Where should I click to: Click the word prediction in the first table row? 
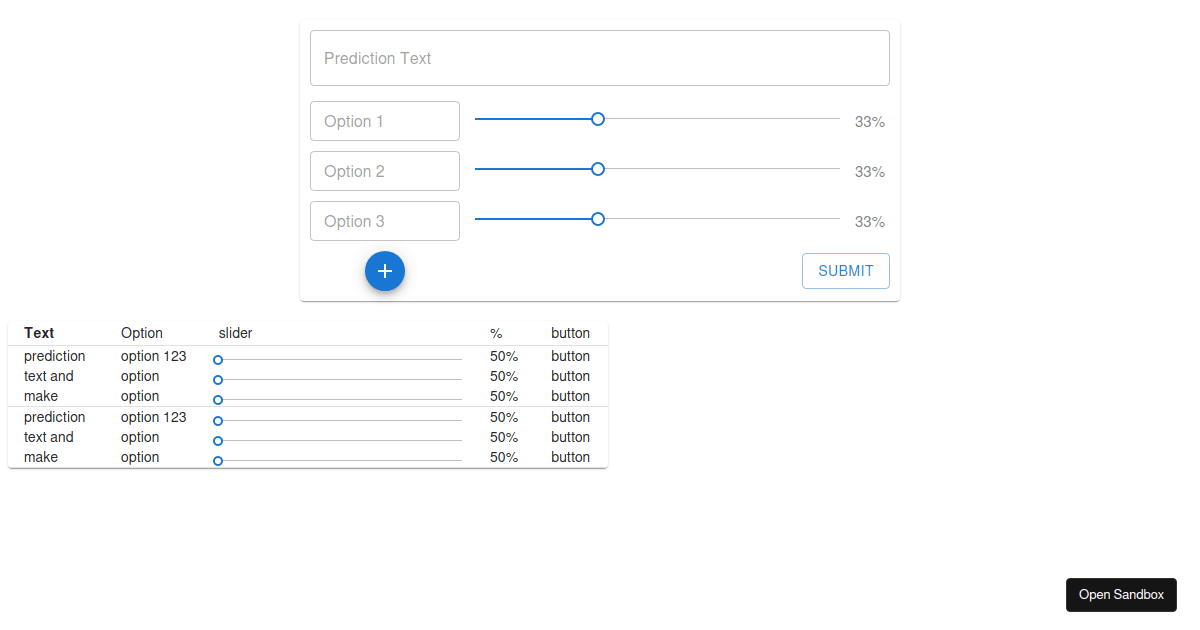click(x=55, y=356)
